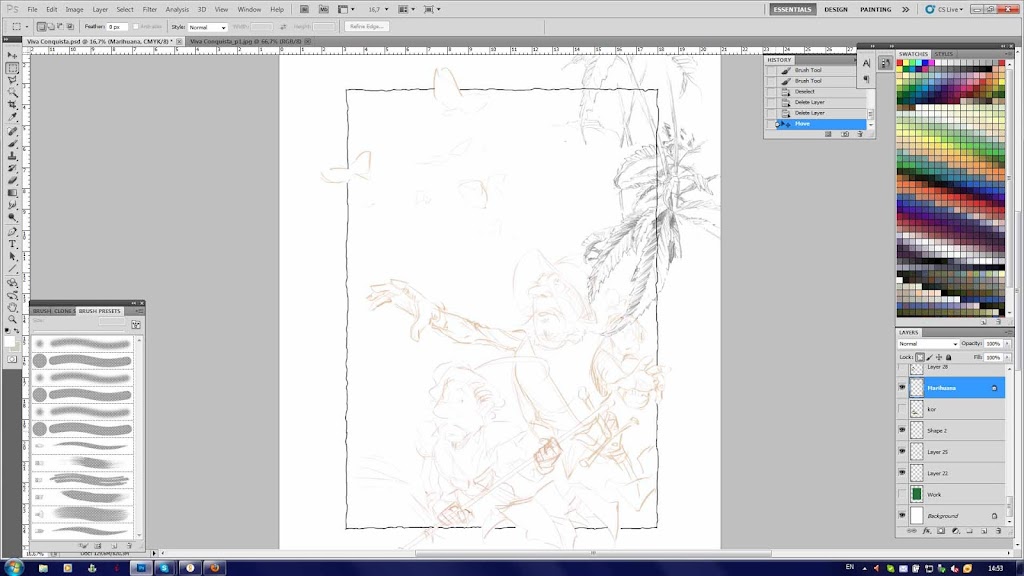
Task: Select the Rectangular Marquee tool in toolbox
Action: click(12, 68)
